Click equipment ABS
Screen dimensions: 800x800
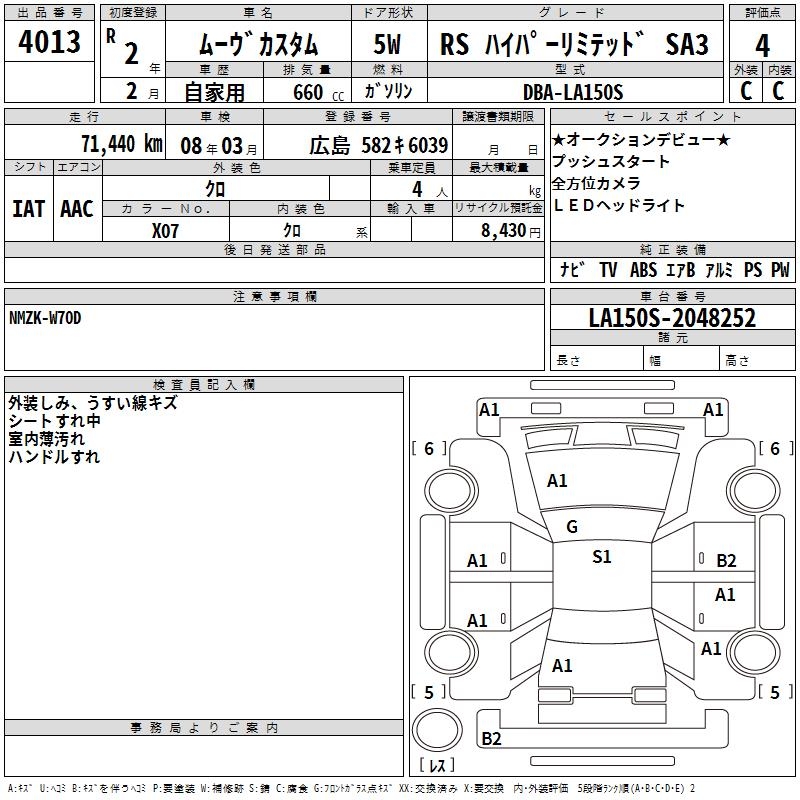coord(643,269)
